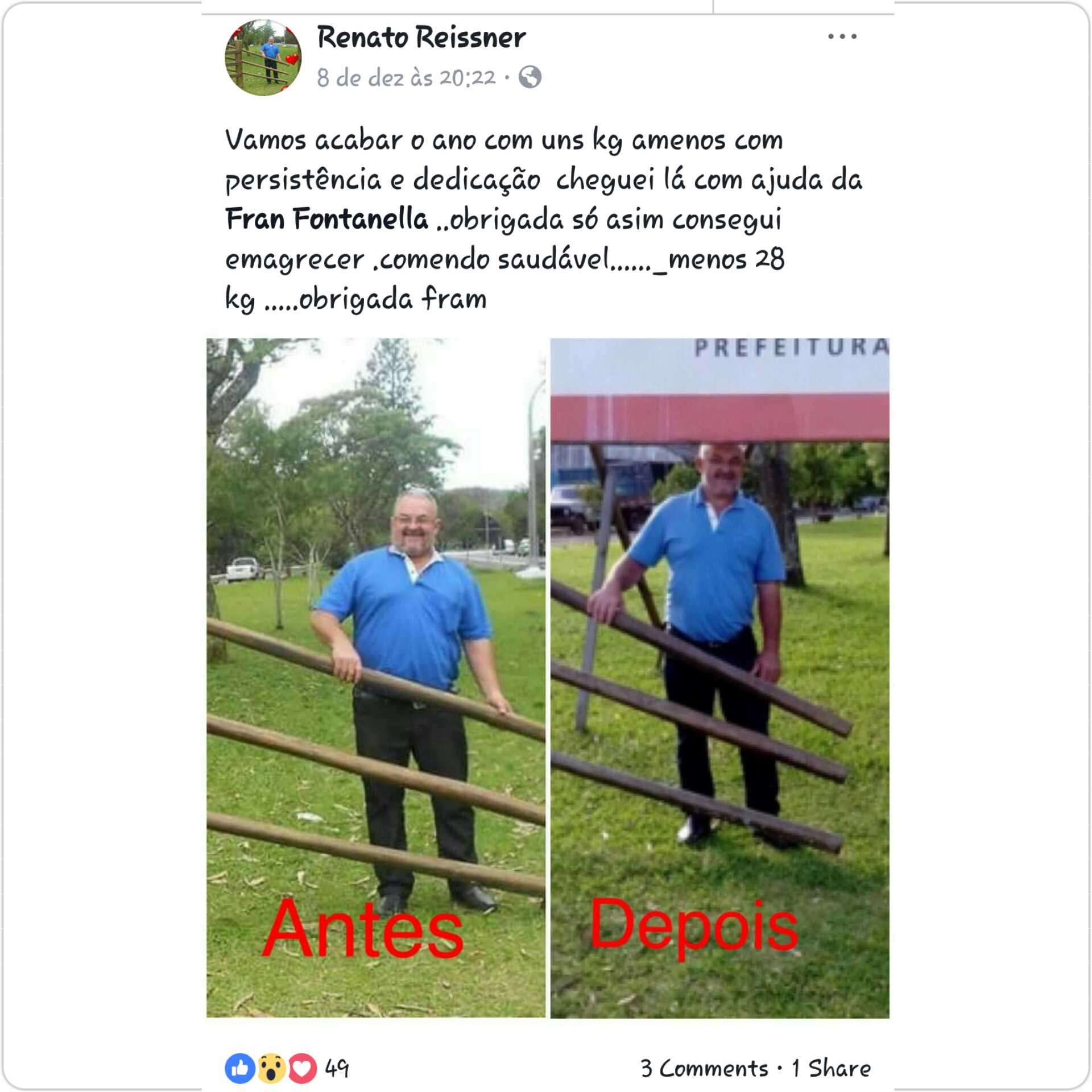View the 49 reactions count
The height and width of the screenshot is (1092, 1092).
(337, 1069)
